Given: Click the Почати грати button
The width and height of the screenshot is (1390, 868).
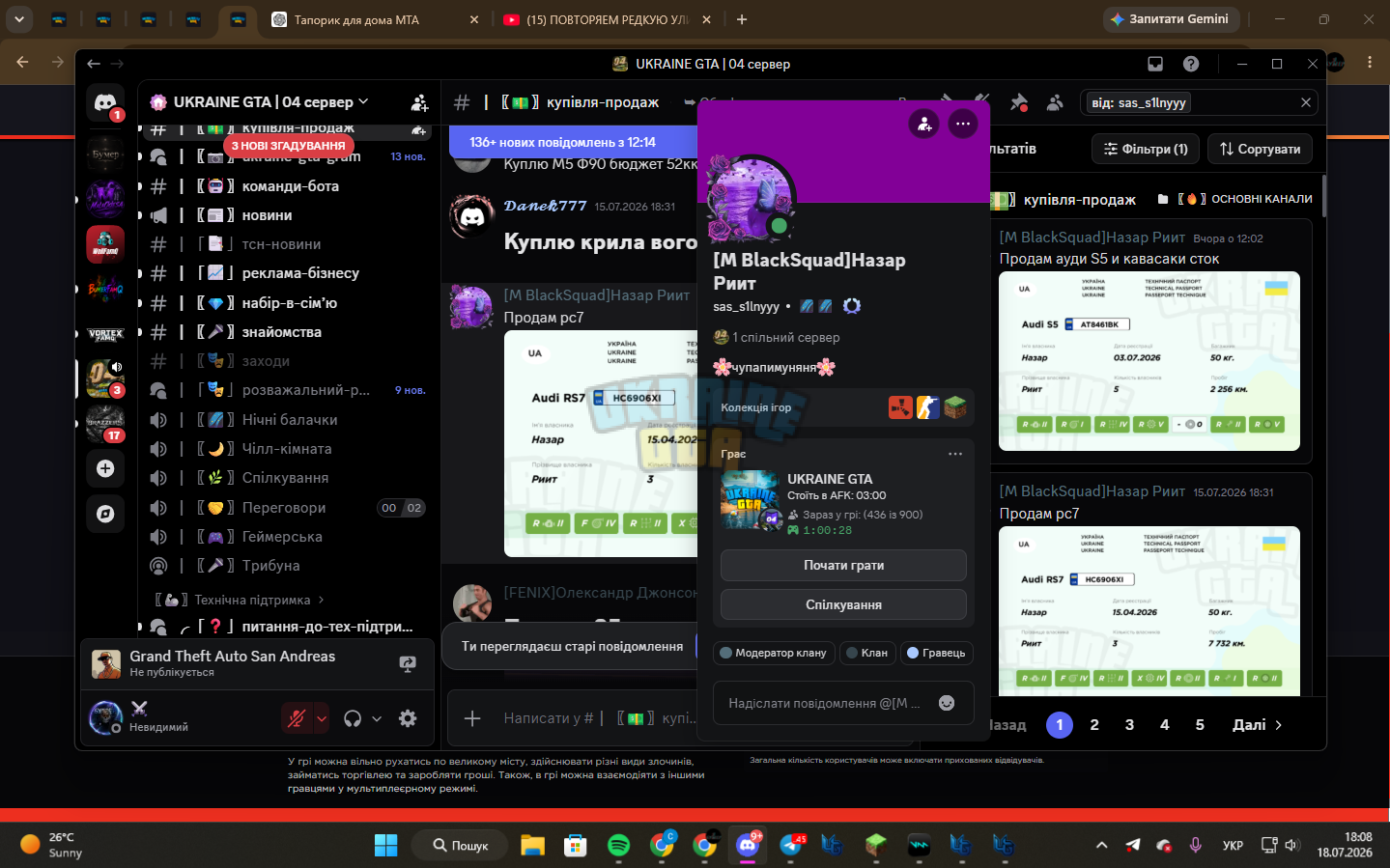Looking at the screenshot, I should coord(843,566).
